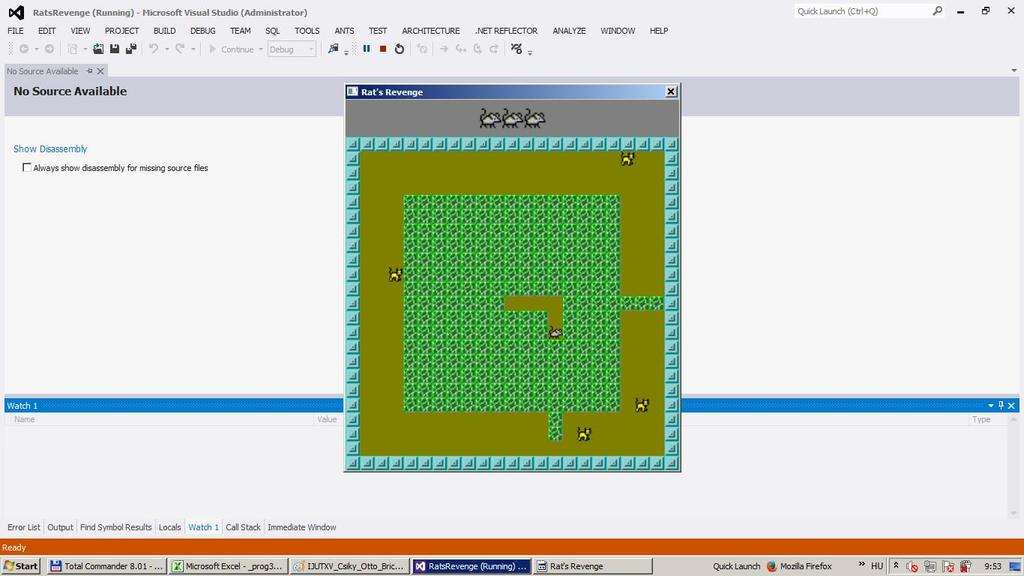This screenshot has height=576, width=1024.
Task: Click the Visual Studio logo icon
Action: [x=16, y=12]
